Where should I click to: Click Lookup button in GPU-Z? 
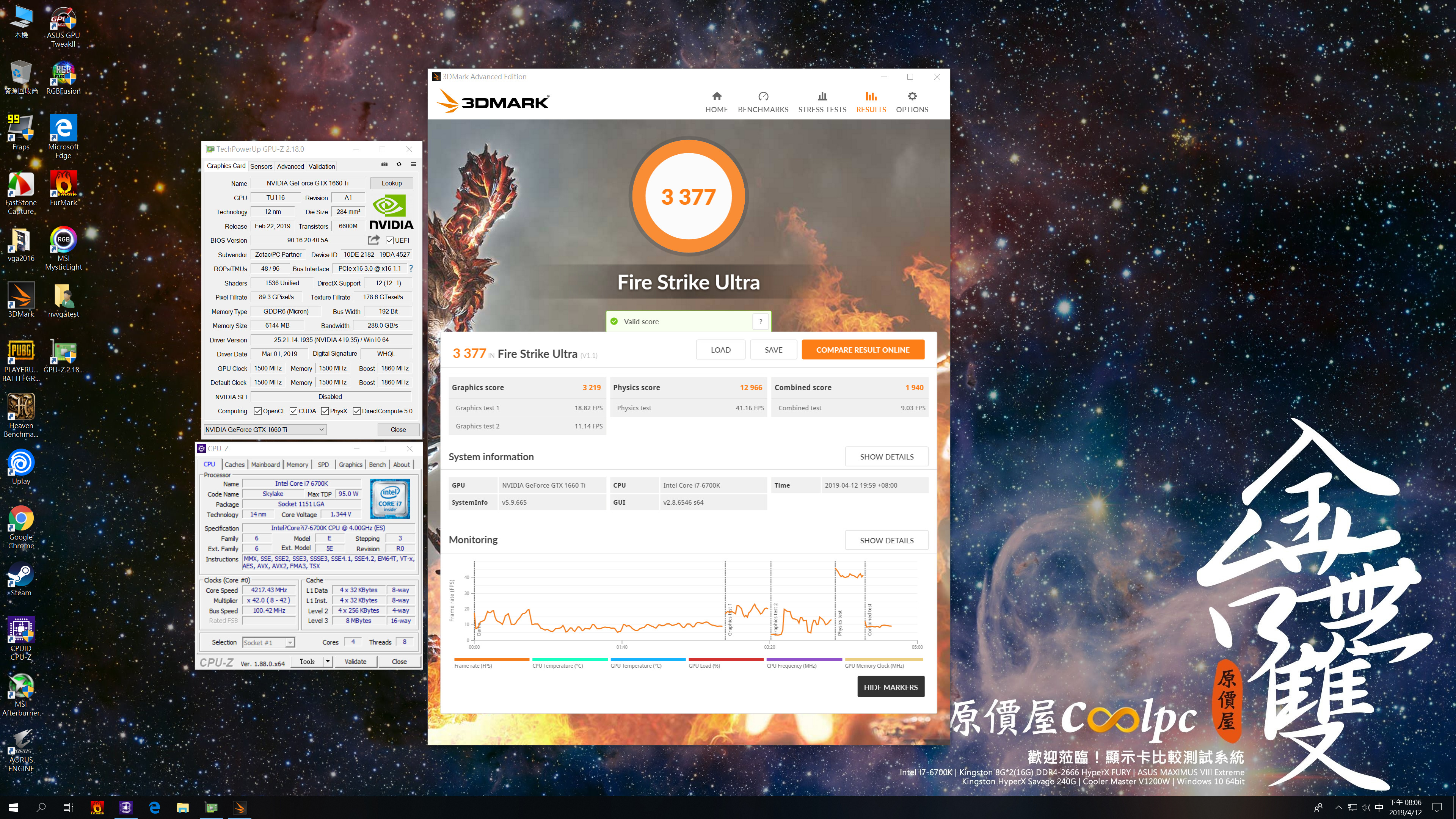(x=392, y=183)
